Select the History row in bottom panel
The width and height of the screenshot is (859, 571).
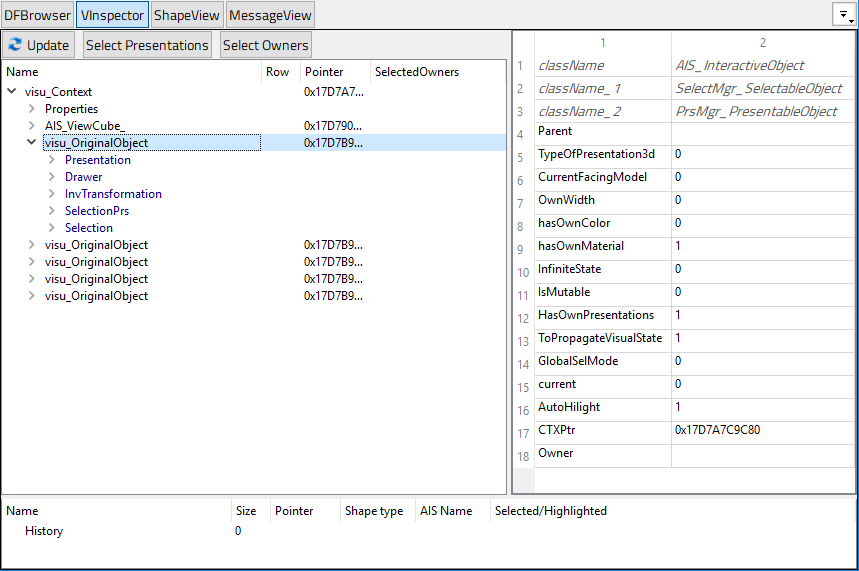(x=44, y=531)
